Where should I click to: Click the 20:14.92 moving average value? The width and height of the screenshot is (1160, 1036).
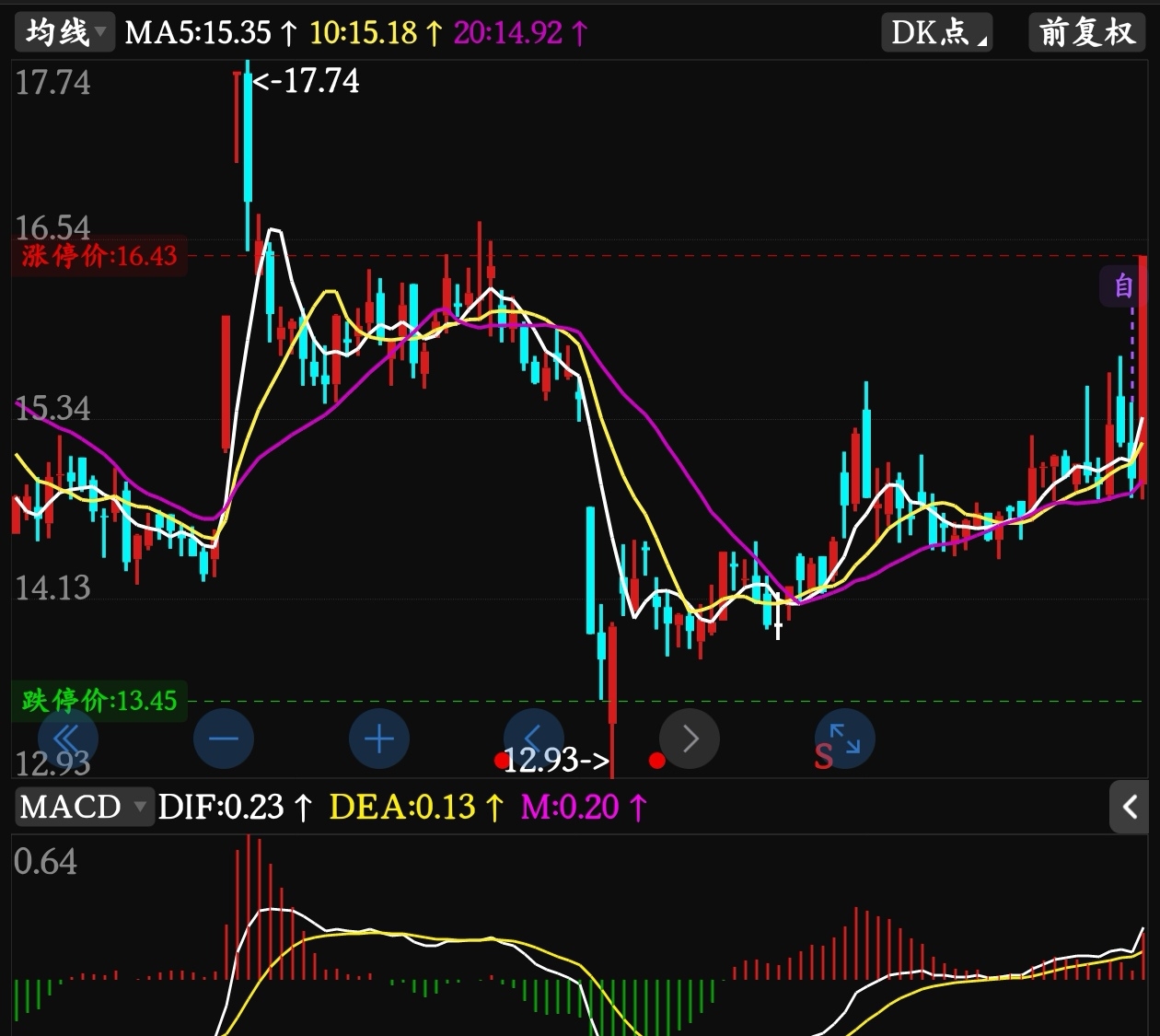point(520,33)
